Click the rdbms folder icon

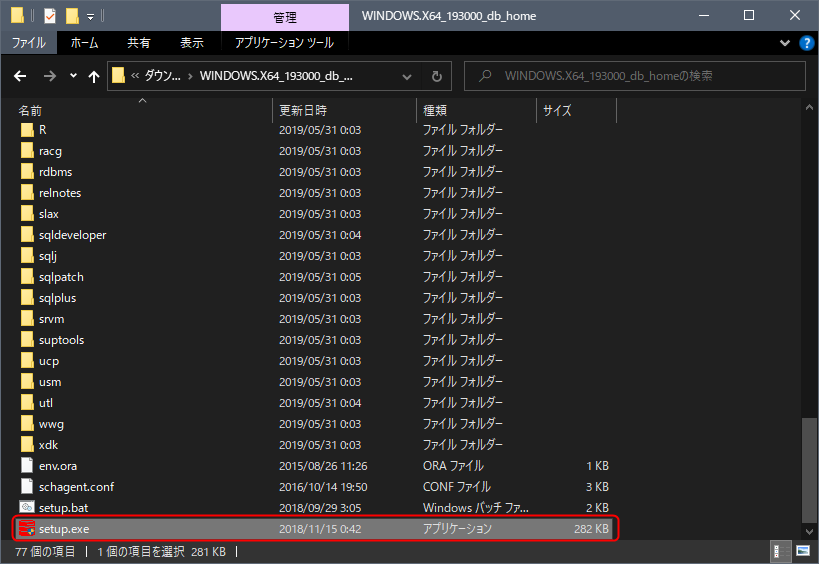tap(27, 171)
